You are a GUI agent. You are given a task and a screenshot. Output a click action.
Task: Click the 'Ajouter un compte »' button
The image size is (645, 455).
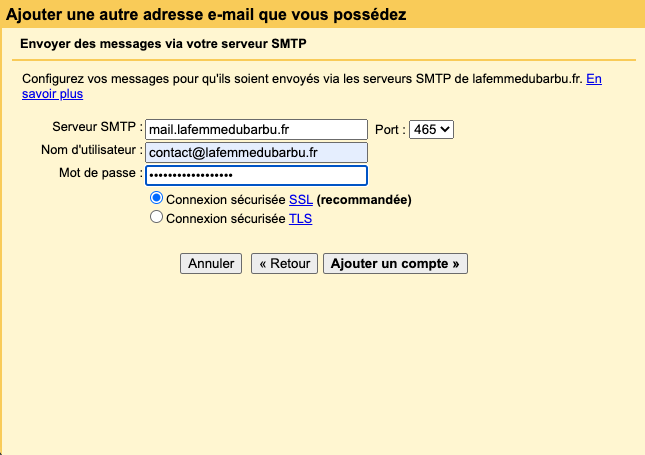click(x=395, y=264)
